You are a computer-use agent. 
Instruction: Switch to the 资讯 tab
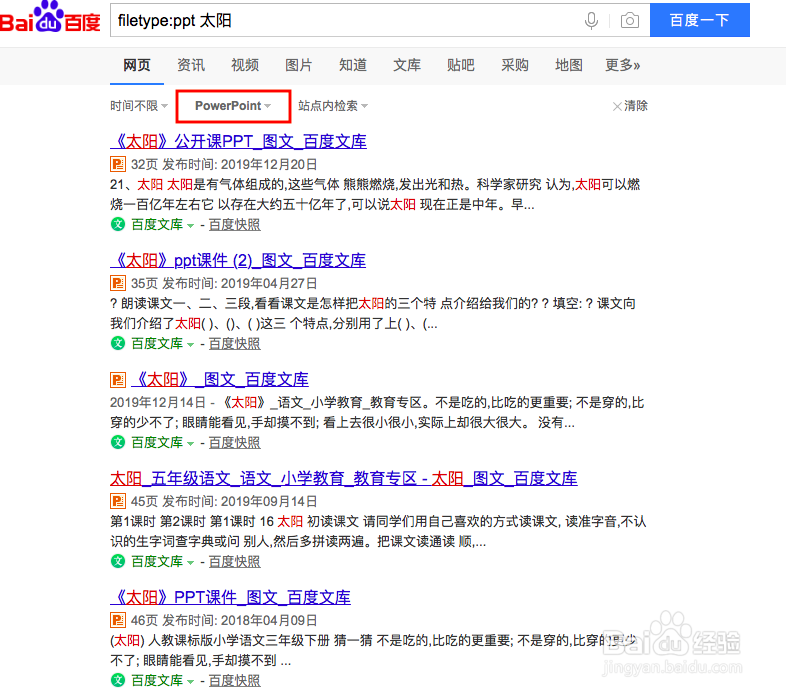tap(191, 65)
